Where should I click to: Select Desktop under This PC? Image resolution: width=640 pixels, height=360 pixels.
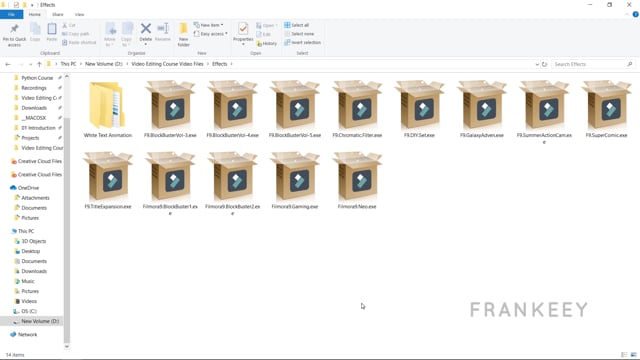31,251
